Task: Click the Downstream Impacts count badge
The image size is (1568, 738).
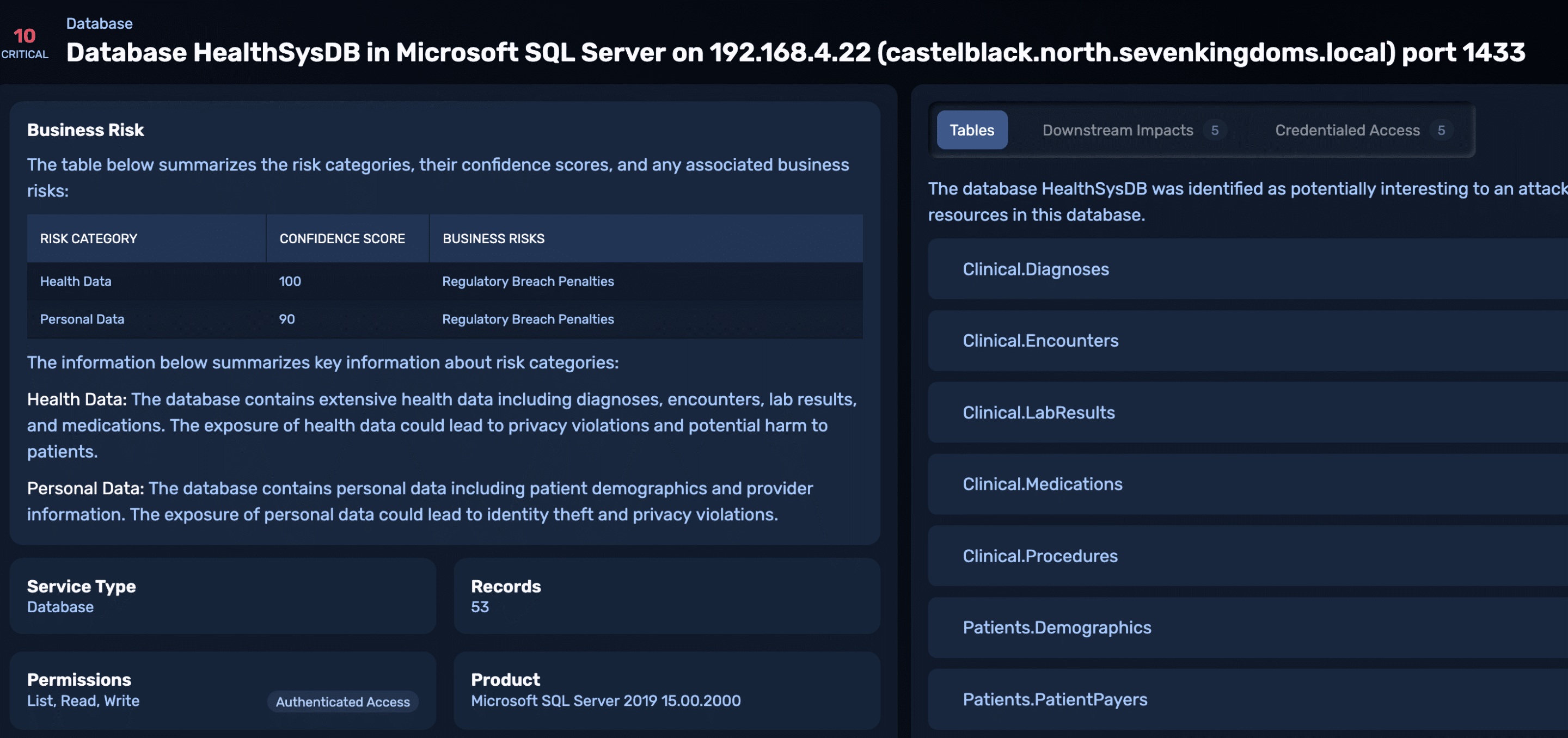Action: (1214, 130)
